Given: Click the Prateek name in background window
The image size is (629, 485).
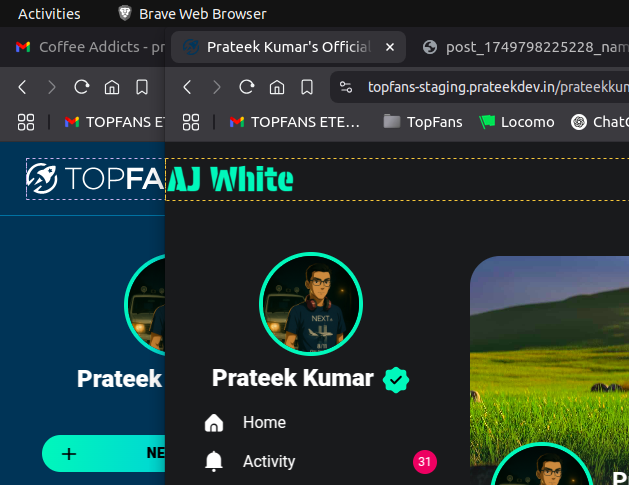Looking at the screenshot, I should point(120,379).
